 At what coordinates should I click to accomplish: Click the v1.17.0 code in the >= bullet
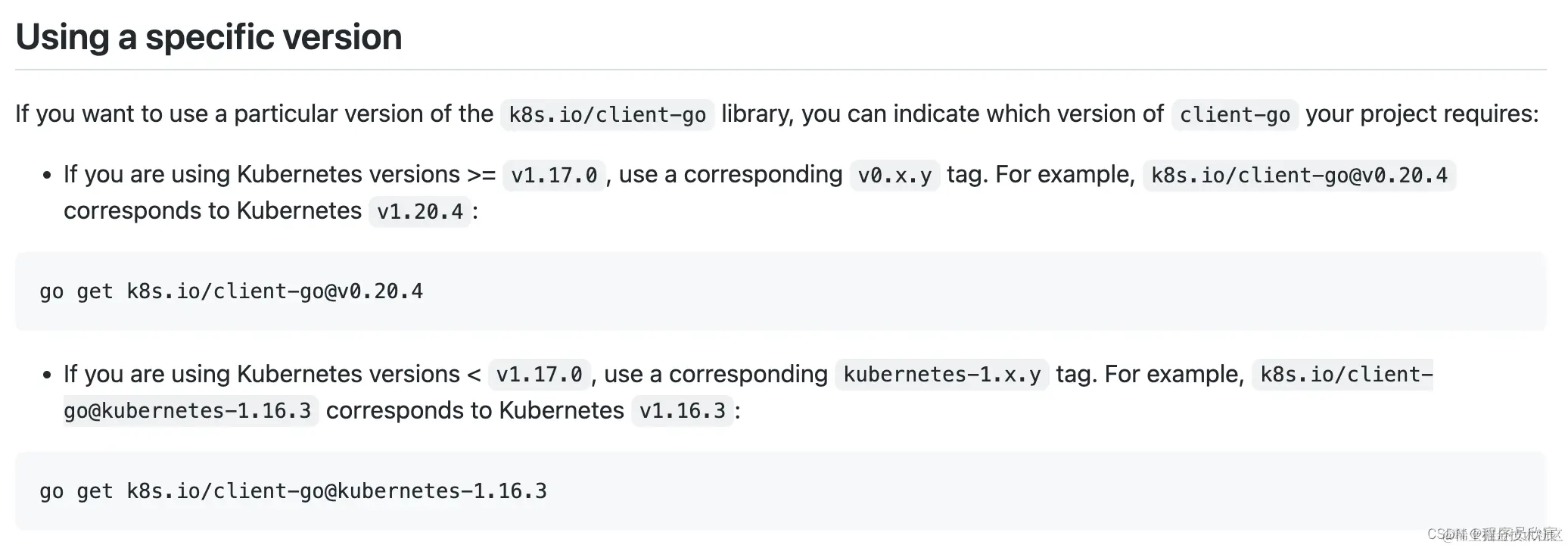tap(554, 175)
